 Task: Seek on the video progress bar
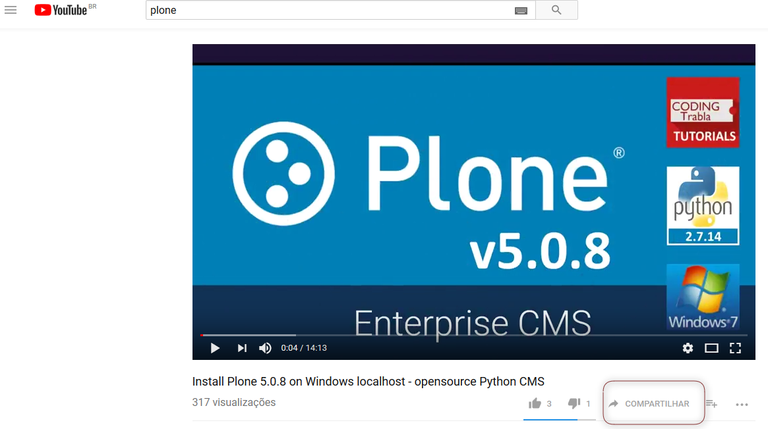(474, 335)
